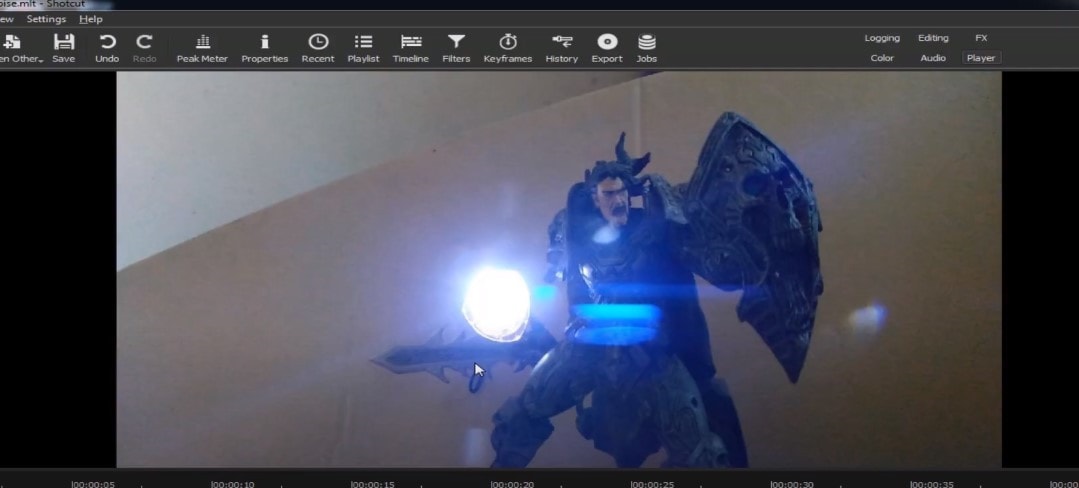The image size is (1079, 488).
Task: Open the Export panel
Action: click(x=607, y=49)
